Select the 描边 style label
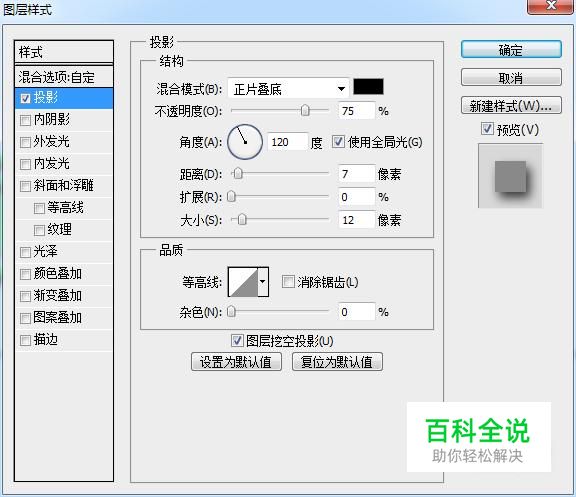 (46, 340)
